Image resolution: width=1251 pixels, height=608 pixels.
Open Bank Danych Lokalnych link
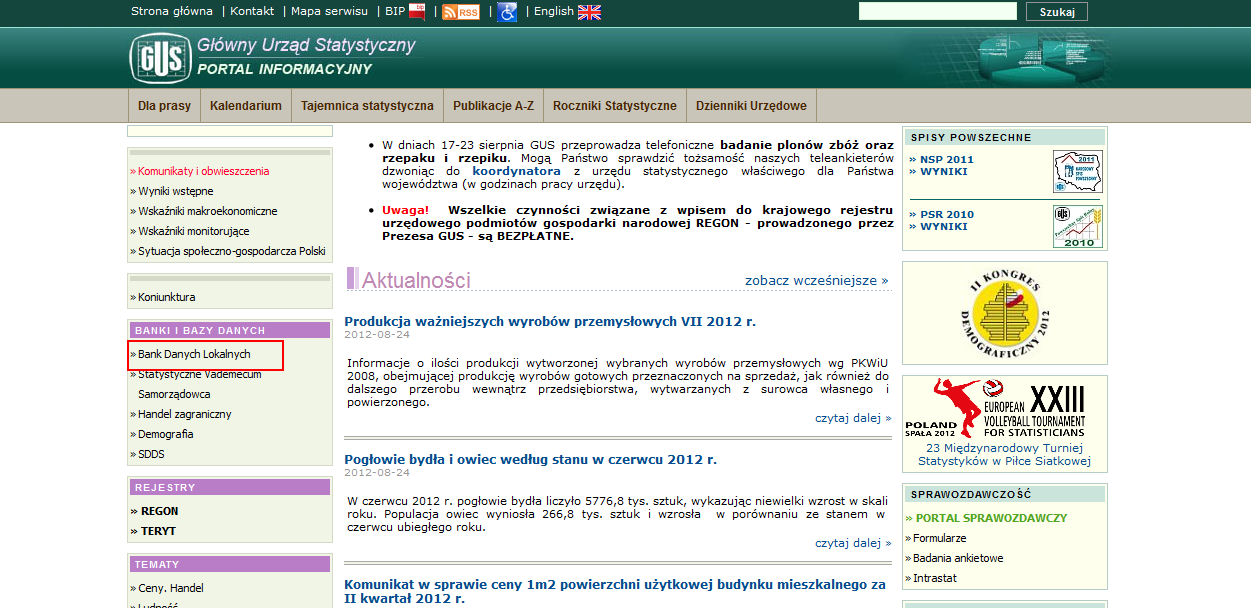(194, 354)
